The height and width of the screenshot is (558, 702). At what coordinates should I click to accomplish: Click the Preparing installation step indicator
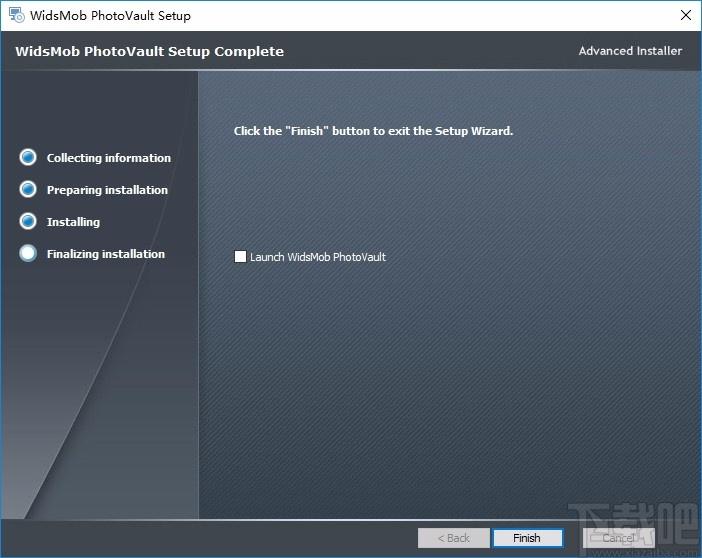[x=28, y=189]
